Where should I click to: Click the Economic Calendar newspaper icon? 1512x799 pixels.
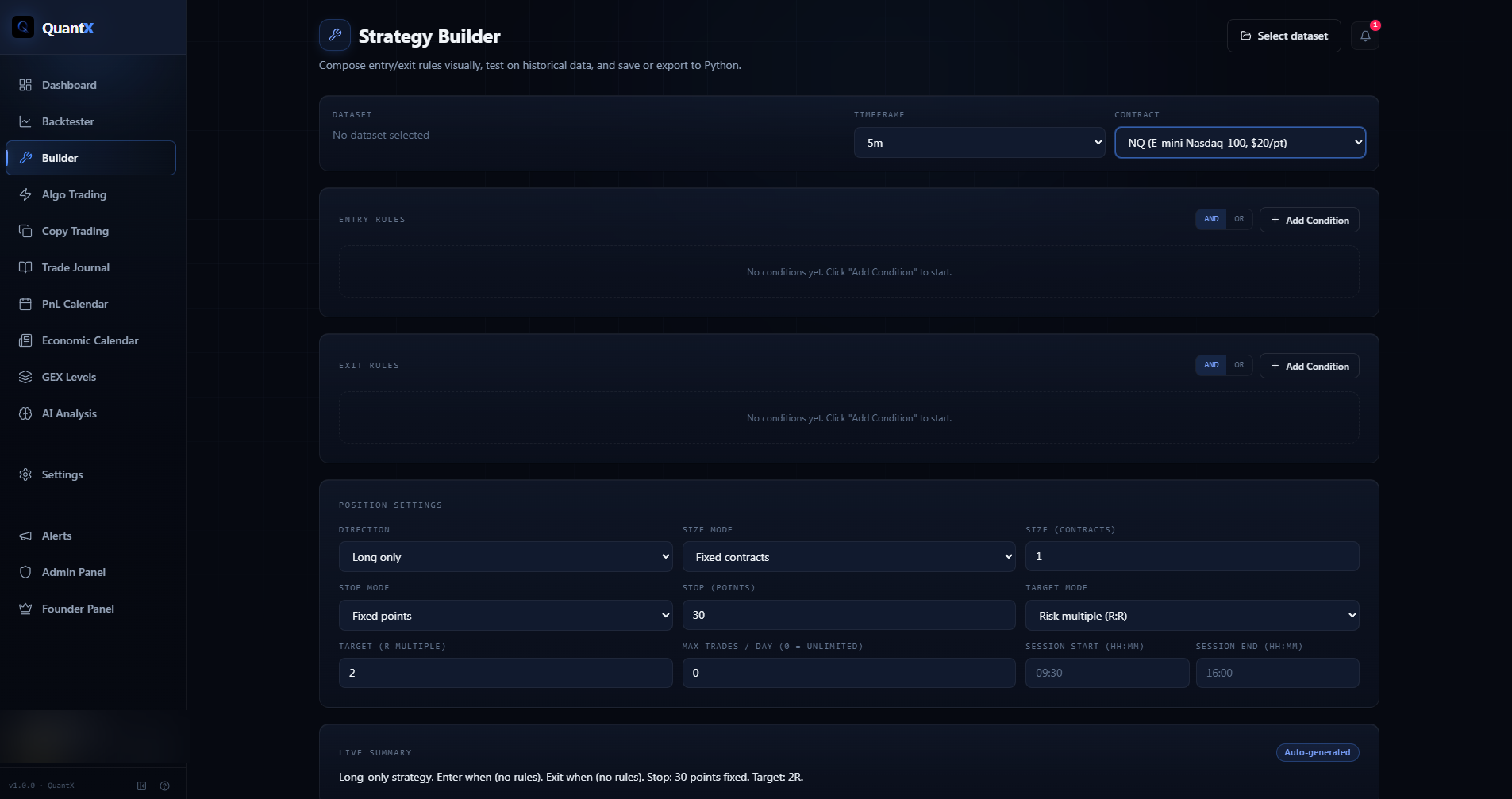(x=25, y=340)
